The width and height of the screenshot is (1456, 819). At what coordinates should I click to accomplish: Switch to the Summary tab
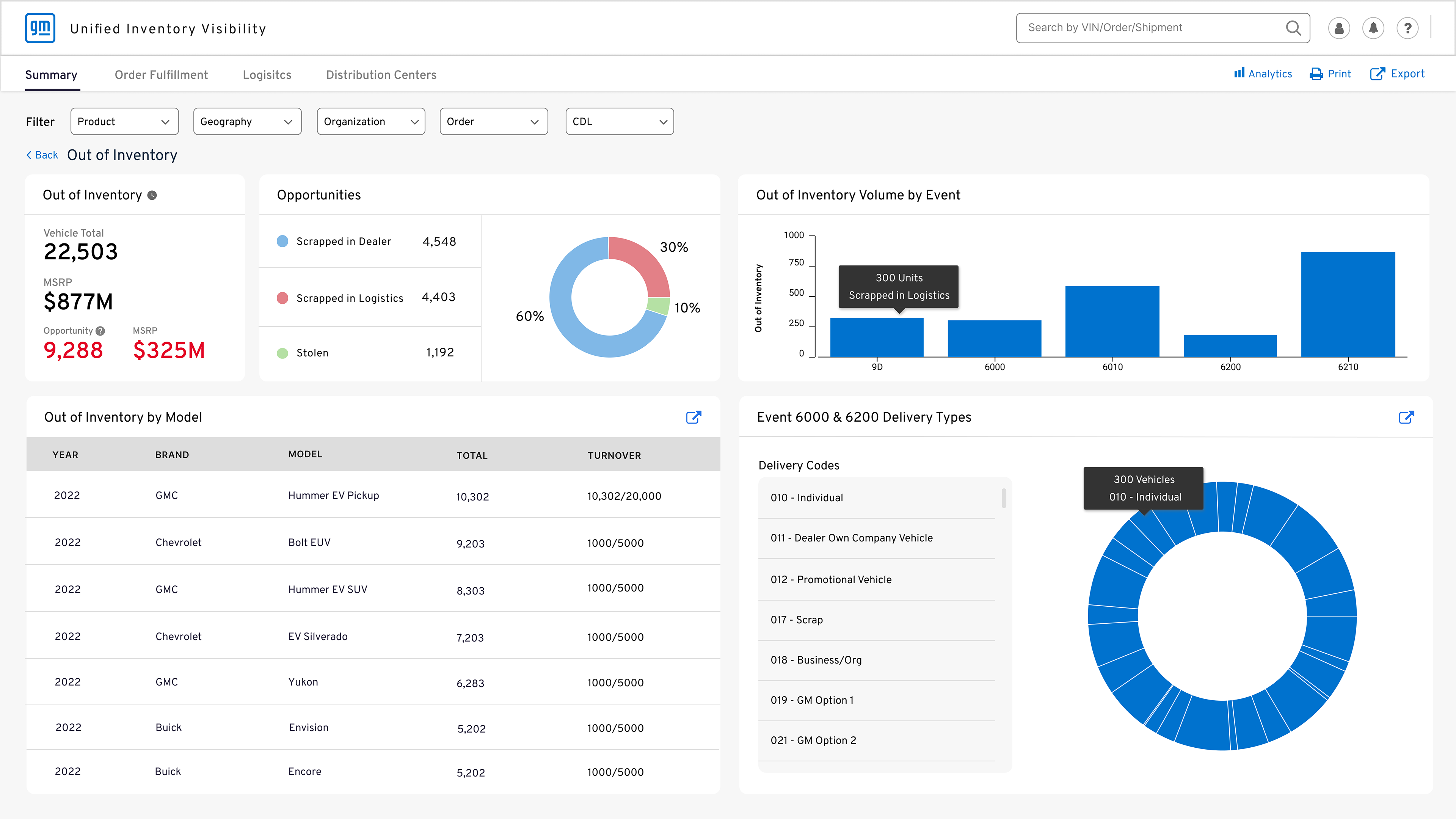click(x=52, y=75)
